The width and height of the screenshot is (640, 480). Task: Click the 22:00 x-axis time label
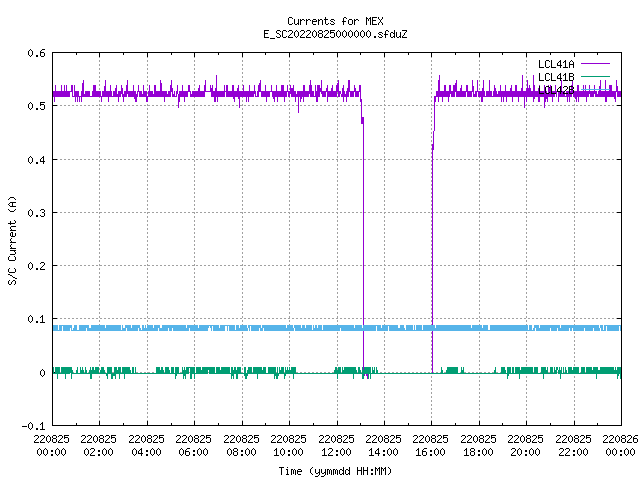(x=573, y=452)
